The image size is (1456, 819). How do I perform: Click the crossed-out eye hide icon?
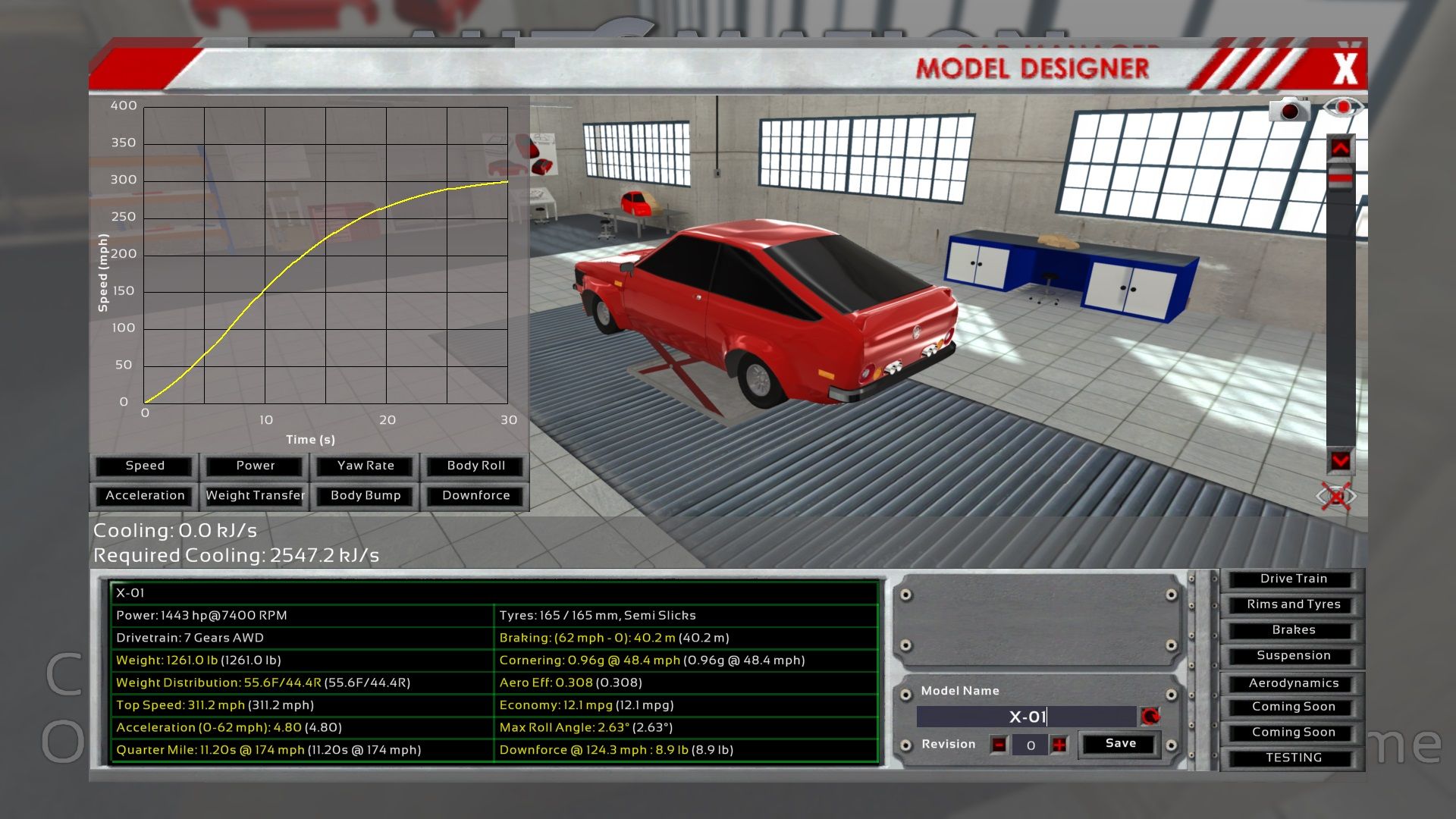click(1335, 497)
